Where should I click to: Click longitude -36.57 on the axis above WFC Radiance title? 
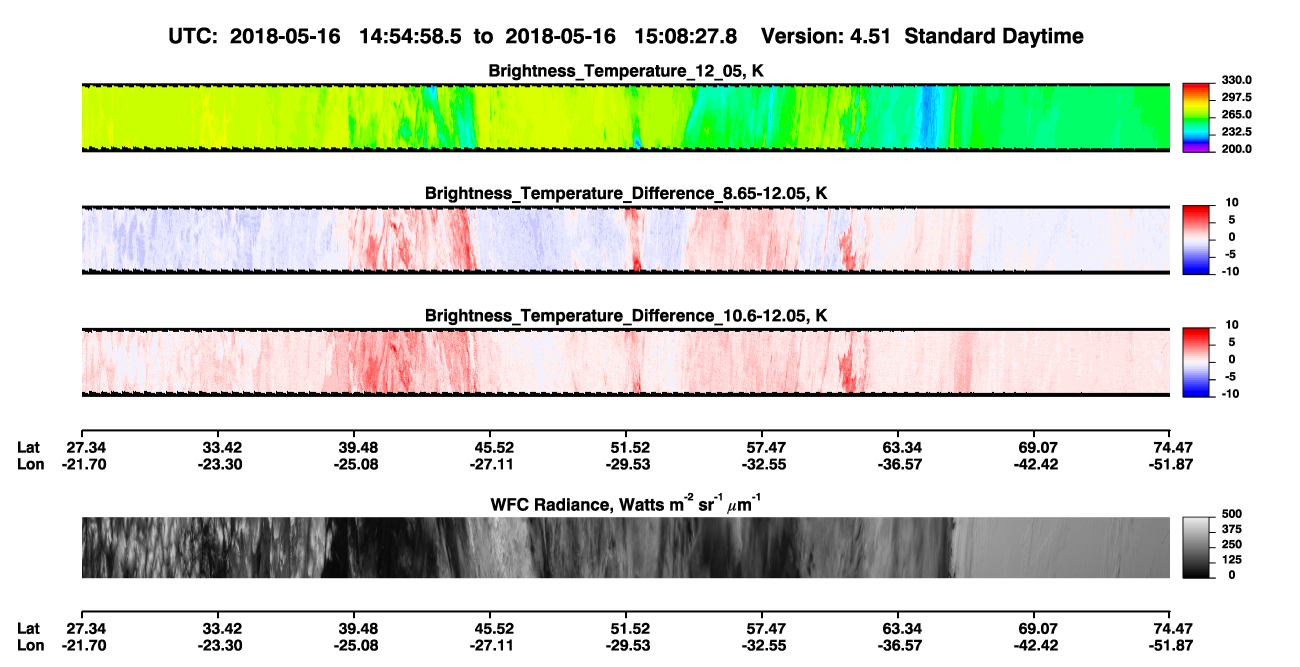click(898, 464)
